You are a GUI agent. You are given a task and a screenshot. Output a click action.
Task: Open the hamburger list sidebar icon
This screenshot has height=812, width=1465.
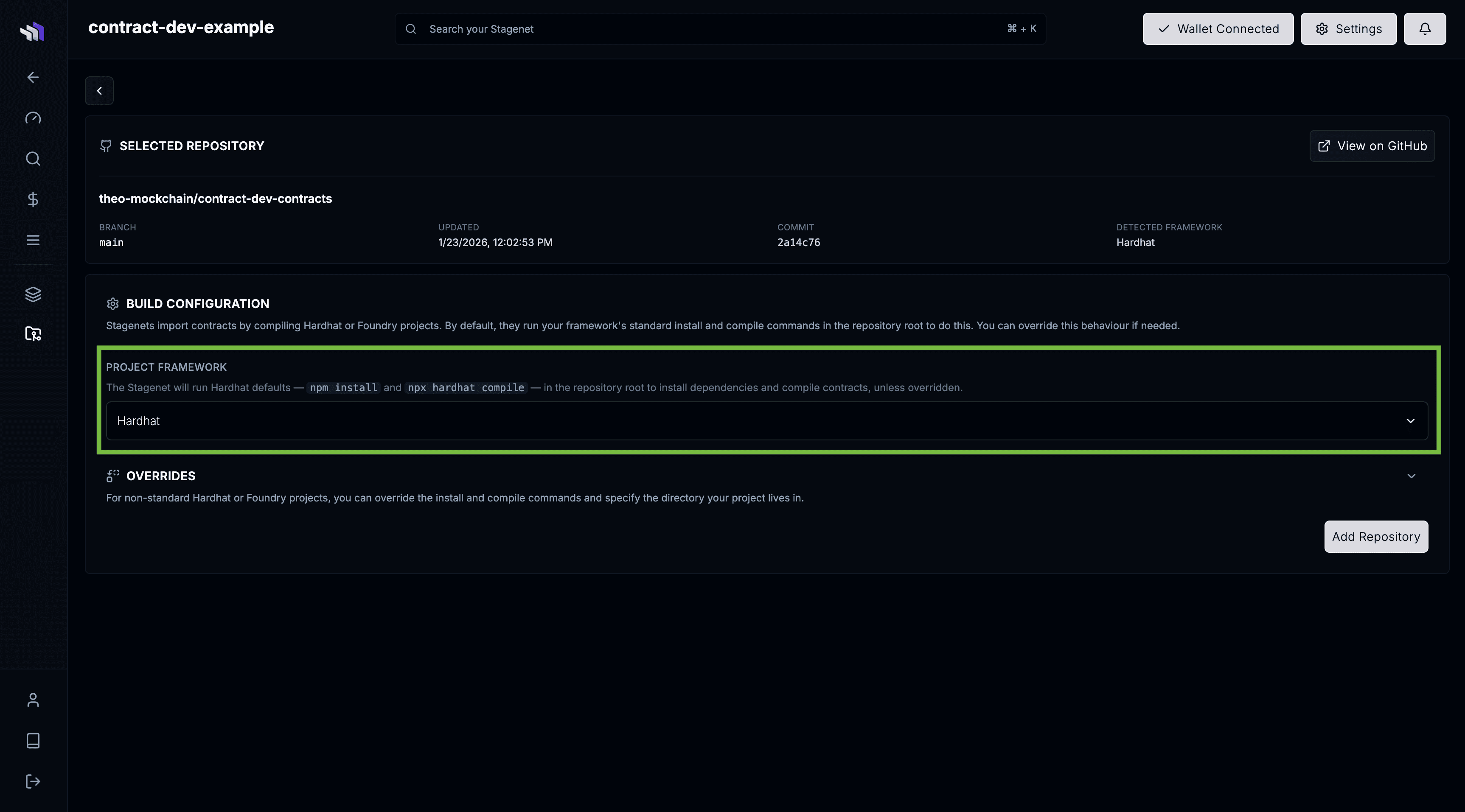pyautogui.click(x=33, y=240)
